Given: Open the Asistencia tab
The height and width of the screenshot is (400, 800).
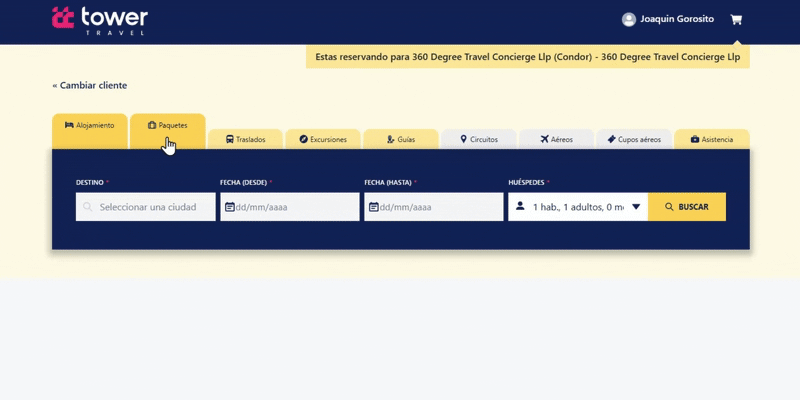Looking at the screenshot, I should tap(712, 140).
